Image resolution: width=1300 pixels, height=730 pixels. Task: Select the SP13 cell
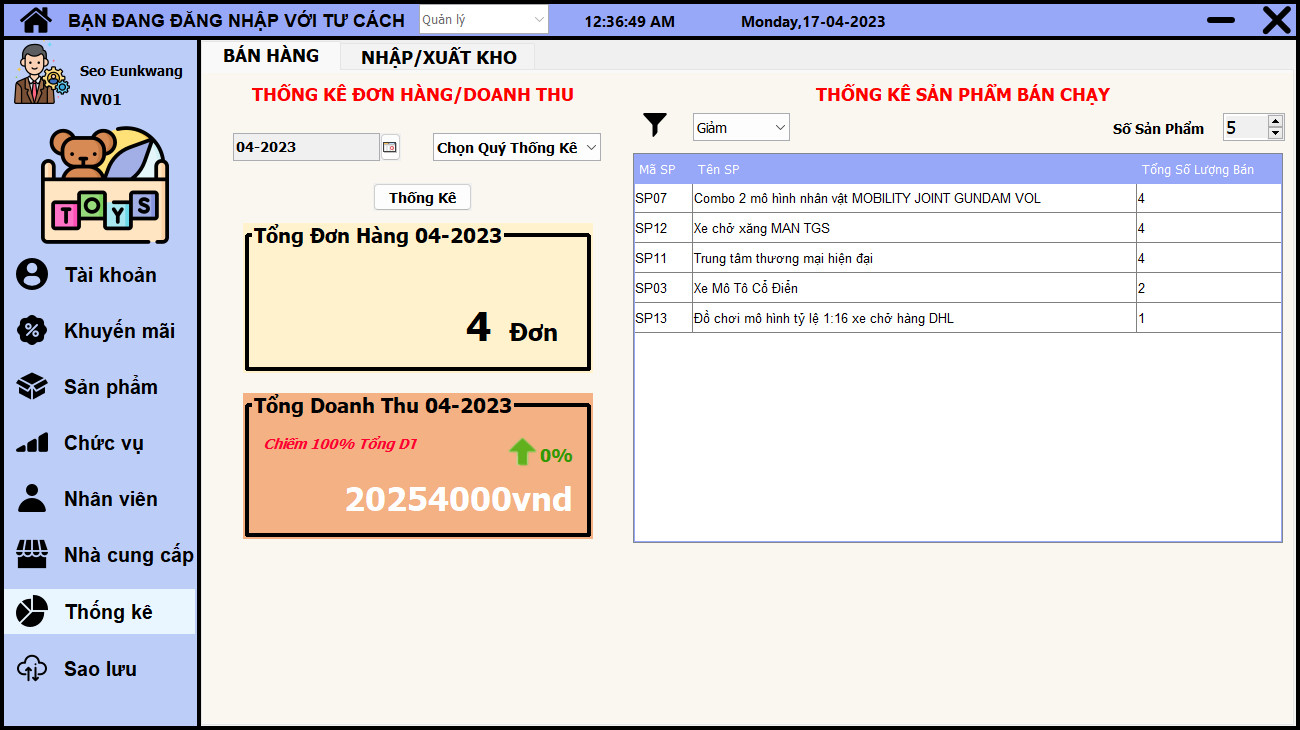663,318
